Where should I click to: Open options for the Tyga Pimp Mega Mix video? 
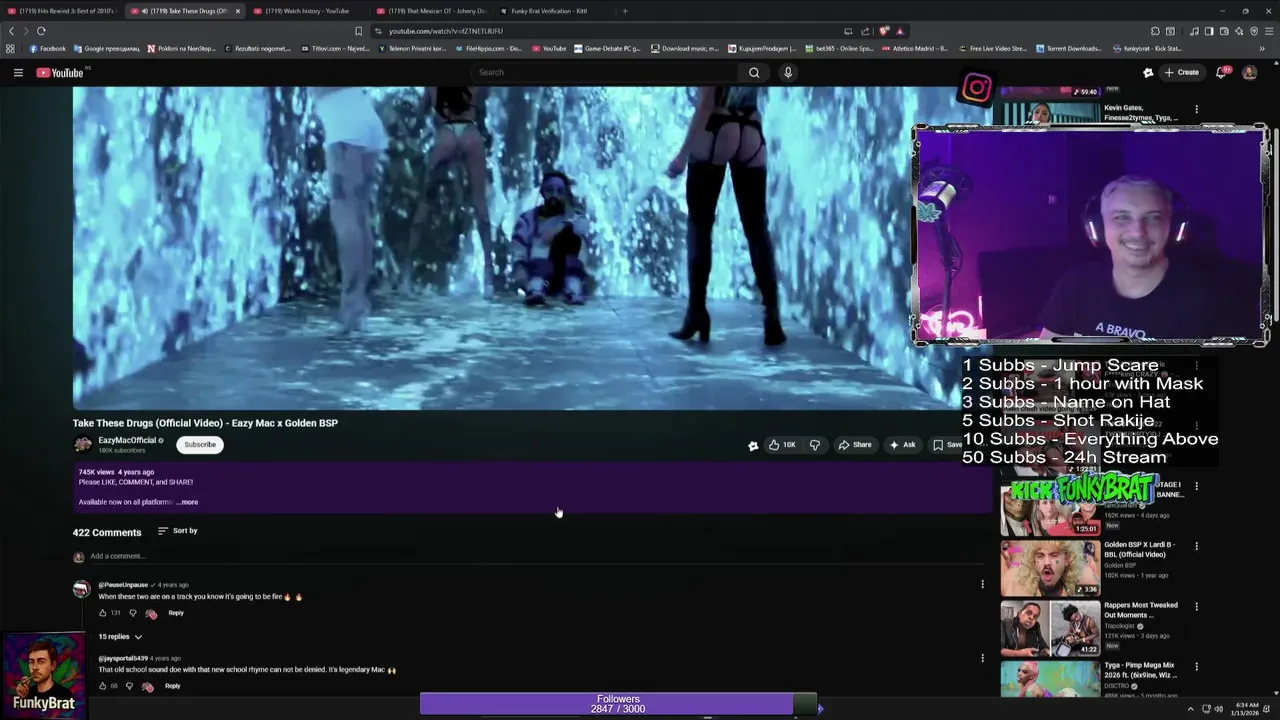tap(1196, 666)
